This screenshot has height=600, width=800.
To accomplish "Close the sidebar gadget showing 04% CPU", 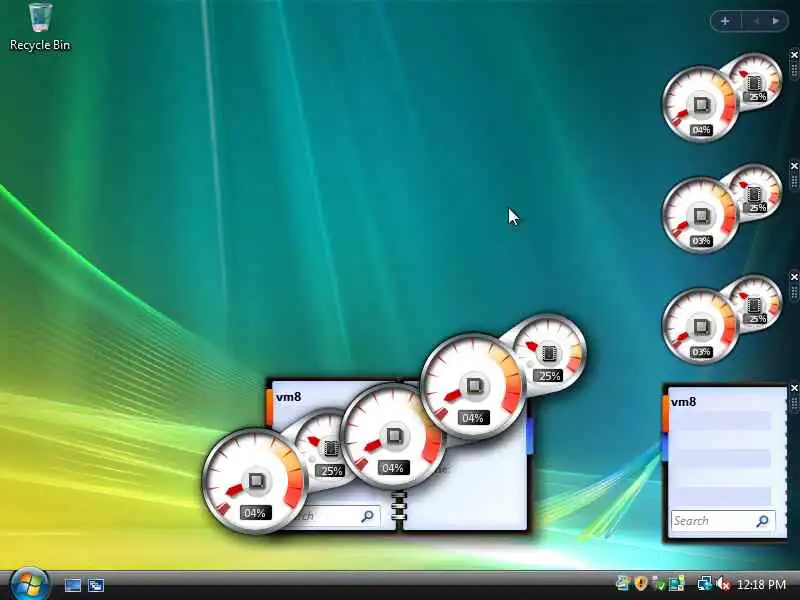I will point(794,55).
